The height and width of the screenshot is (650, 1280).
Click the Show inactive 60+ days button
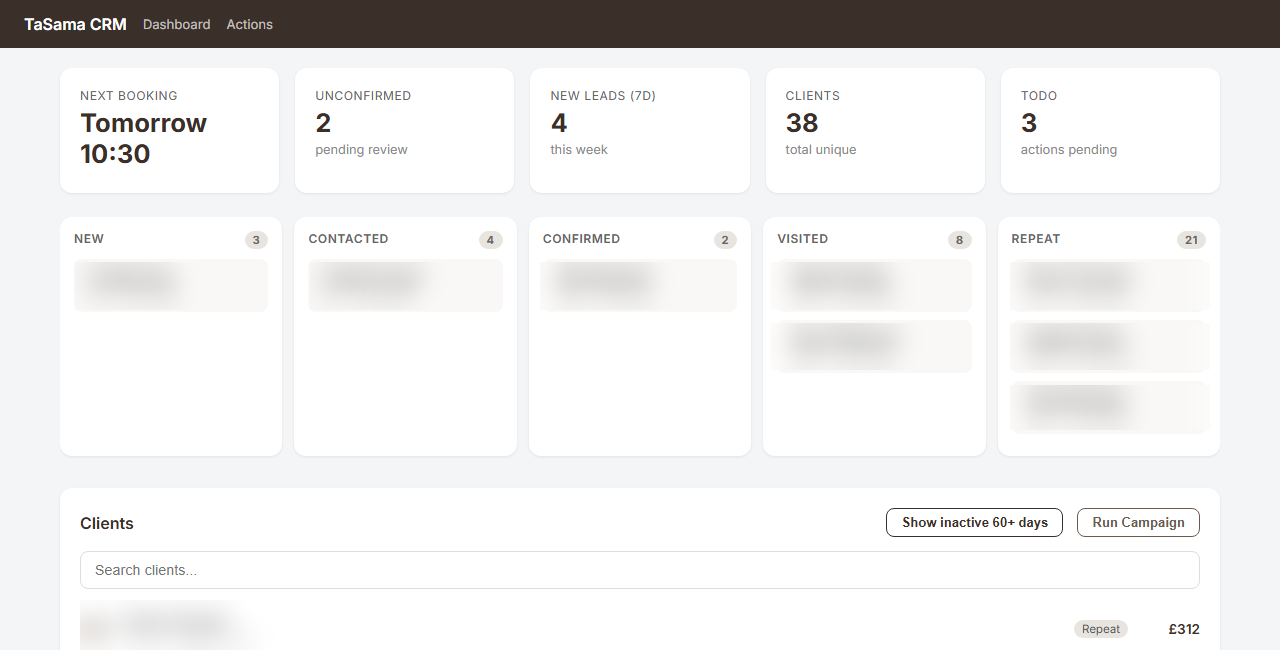[973, 522]
